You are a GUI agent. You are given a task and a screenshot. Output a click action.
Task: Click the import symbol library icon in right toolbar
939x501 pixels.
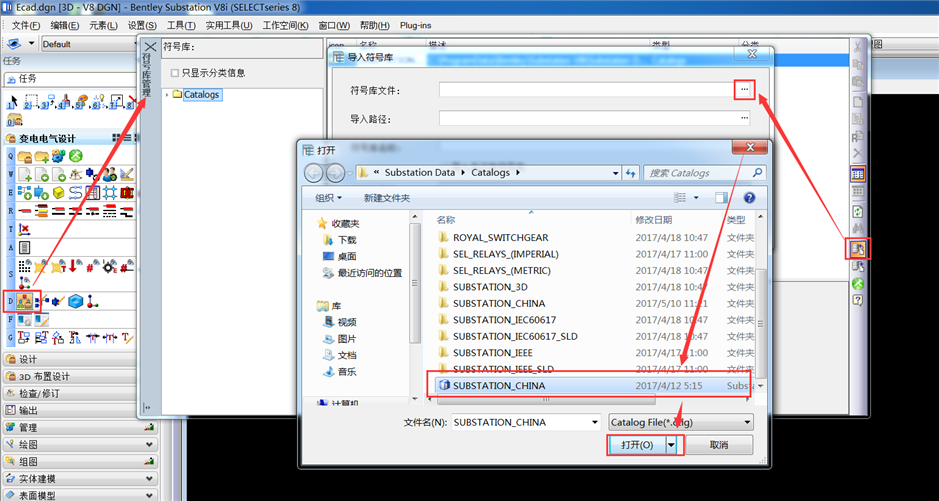858,249
